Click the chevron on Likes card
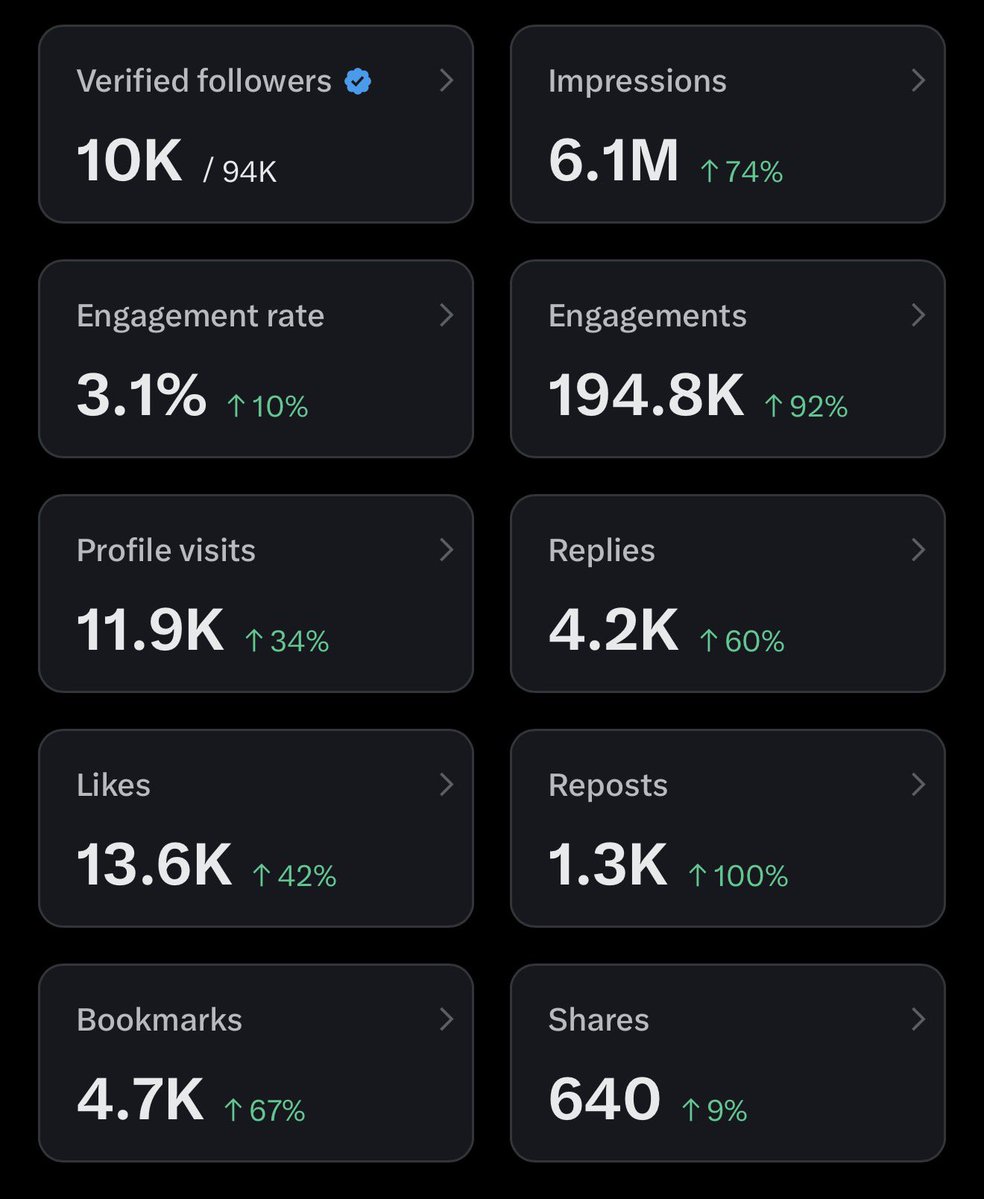This screenshot has width=984, height=1199. coord(447,785)
